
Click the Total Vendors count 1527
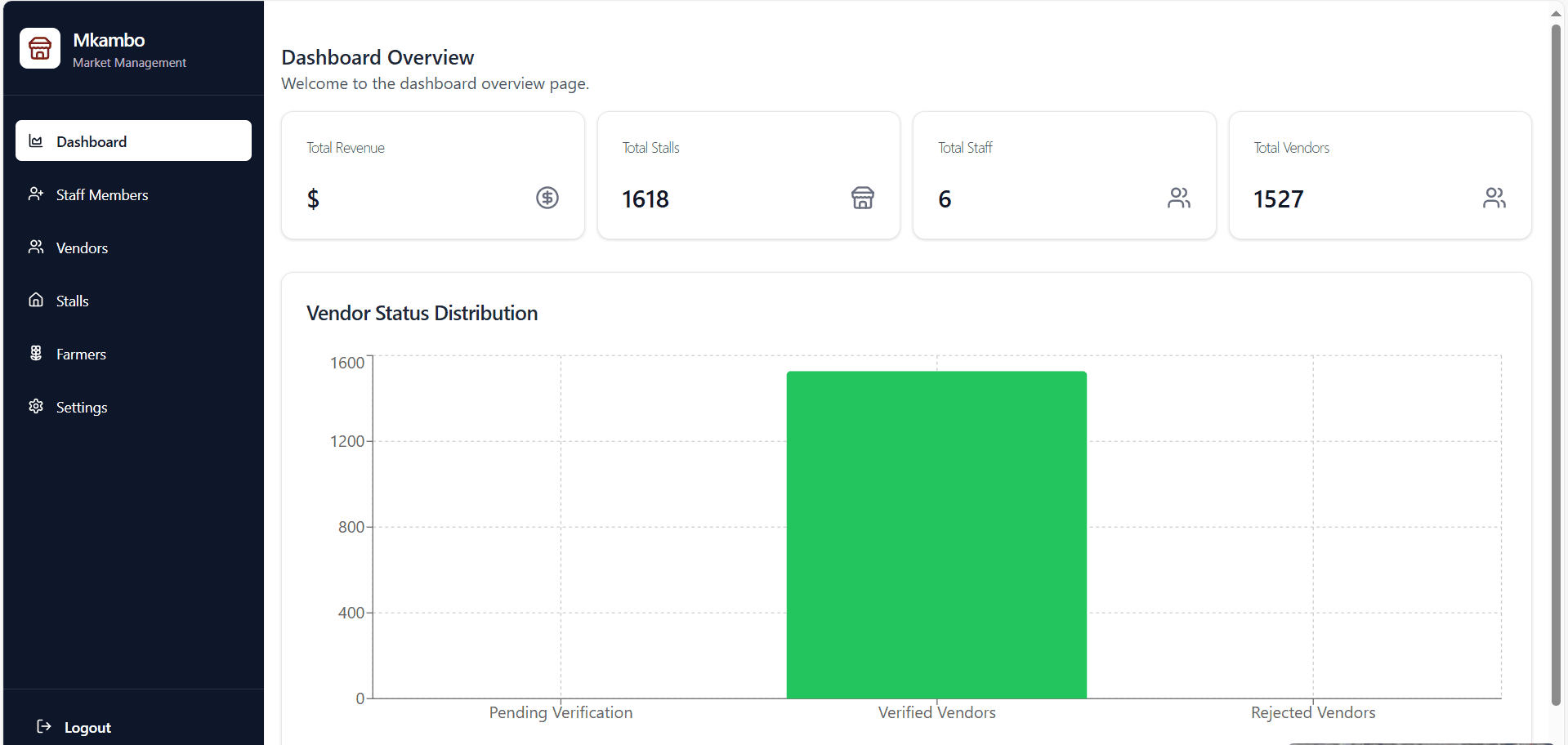pos(1278,199)
